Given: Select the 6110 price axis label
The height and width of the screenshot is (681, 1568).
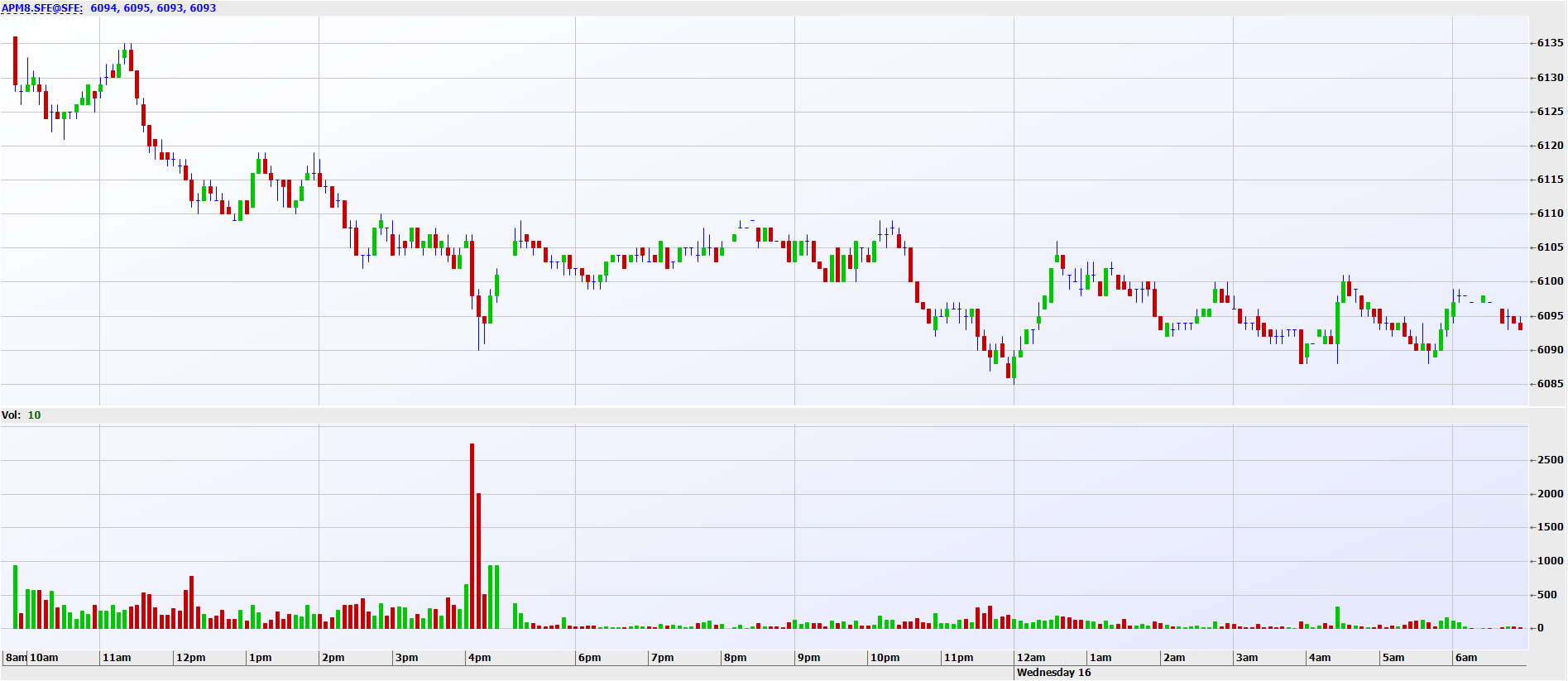Looking at the screenshot, I should 1551,213.
